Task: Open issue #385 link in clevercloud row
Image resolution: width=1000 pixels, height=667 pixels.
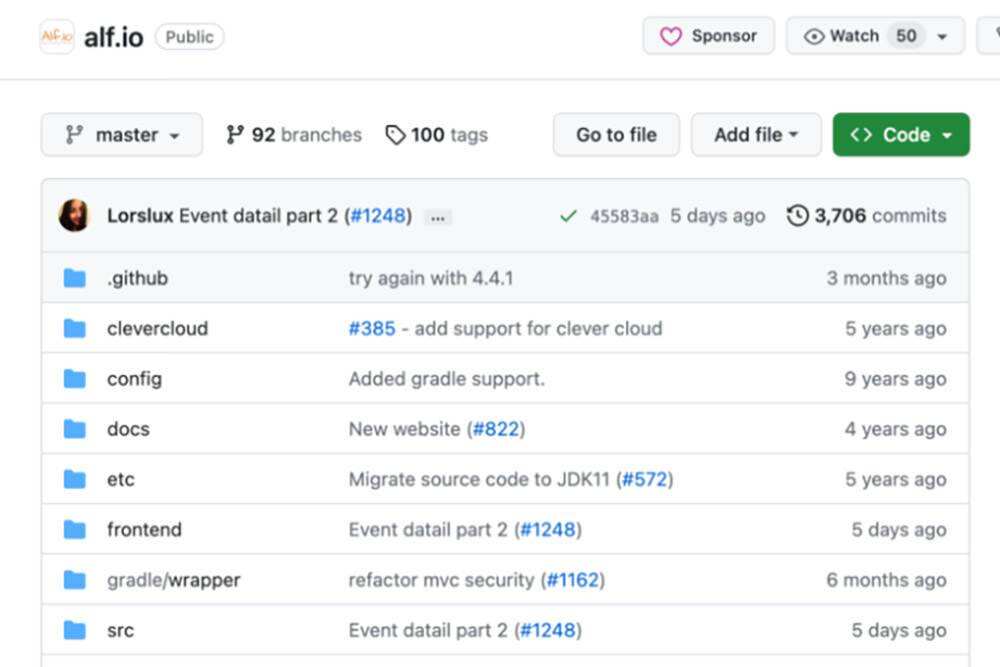Action: click(372, 328)
